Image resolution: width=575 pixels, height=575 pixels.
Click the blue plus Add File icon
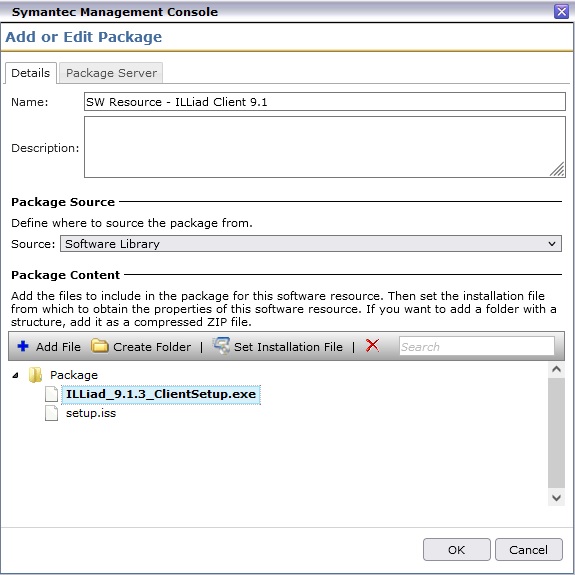(x=23, y=346)
